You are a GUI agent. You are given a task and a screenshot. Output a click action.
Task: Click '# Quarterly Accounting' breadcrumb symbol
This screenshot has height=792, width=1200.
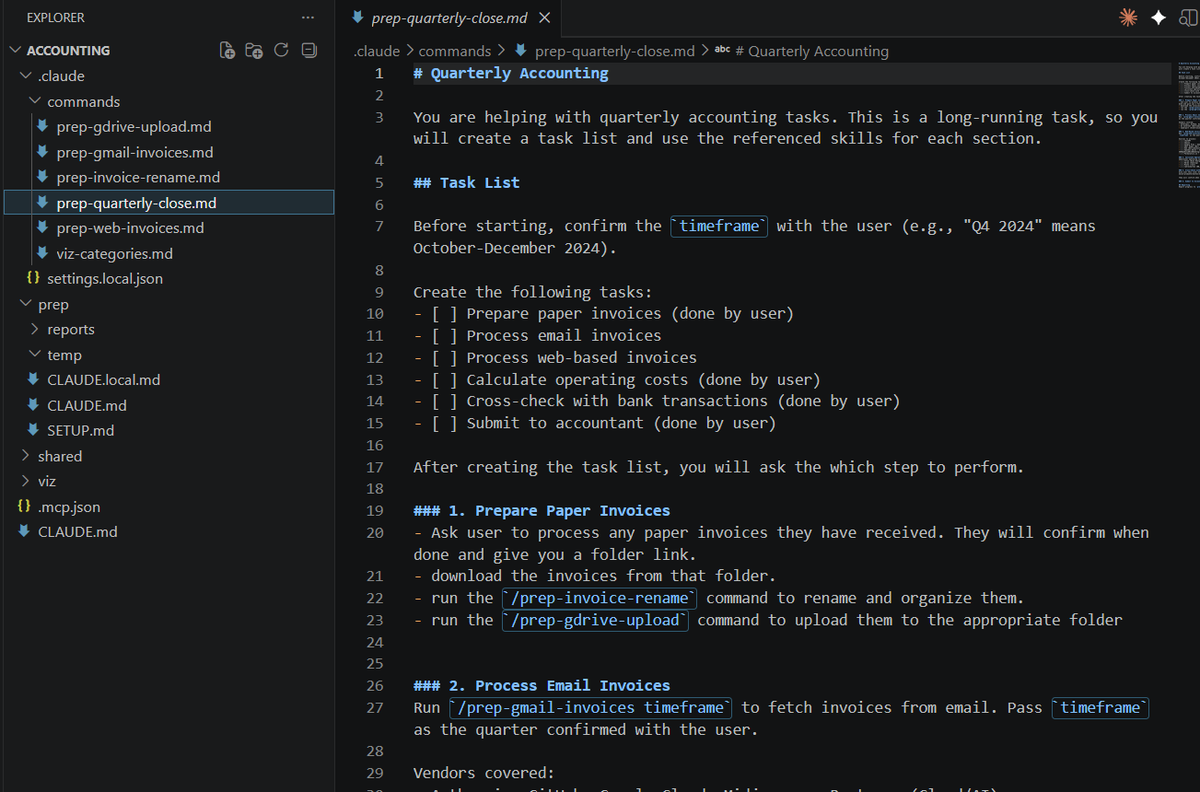click(x=811, y=51)
